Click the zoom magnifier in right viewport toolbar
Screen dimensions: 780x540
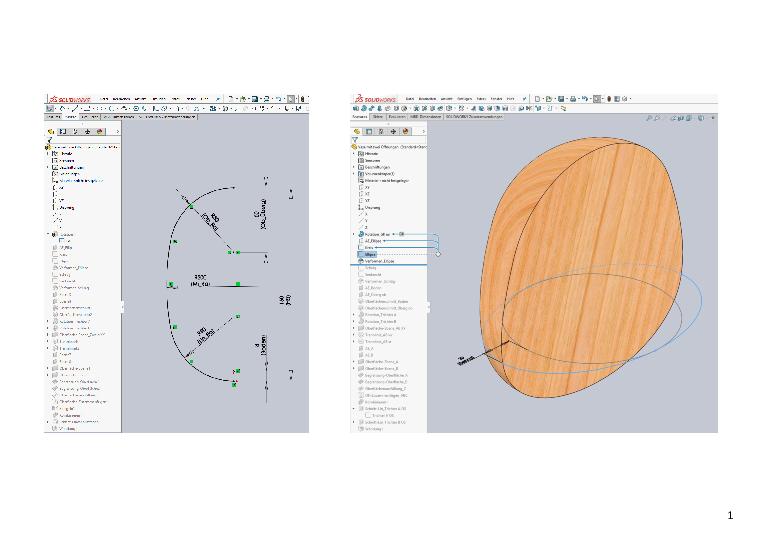[649, 118]
